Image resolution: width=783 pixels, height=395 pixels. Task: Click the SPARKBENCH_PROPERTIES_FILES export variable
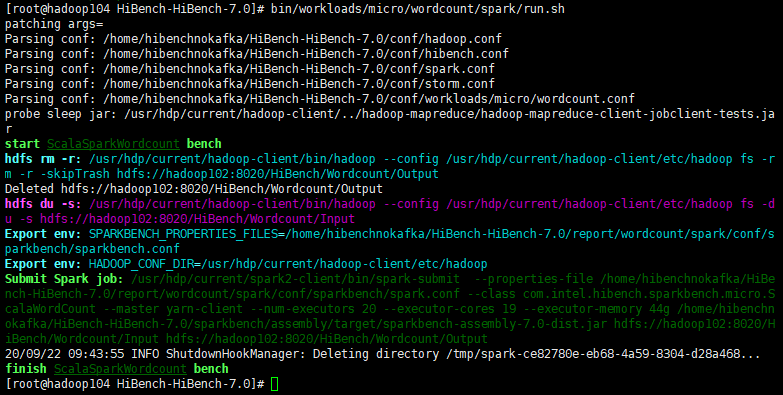click(x=183, y=234)
